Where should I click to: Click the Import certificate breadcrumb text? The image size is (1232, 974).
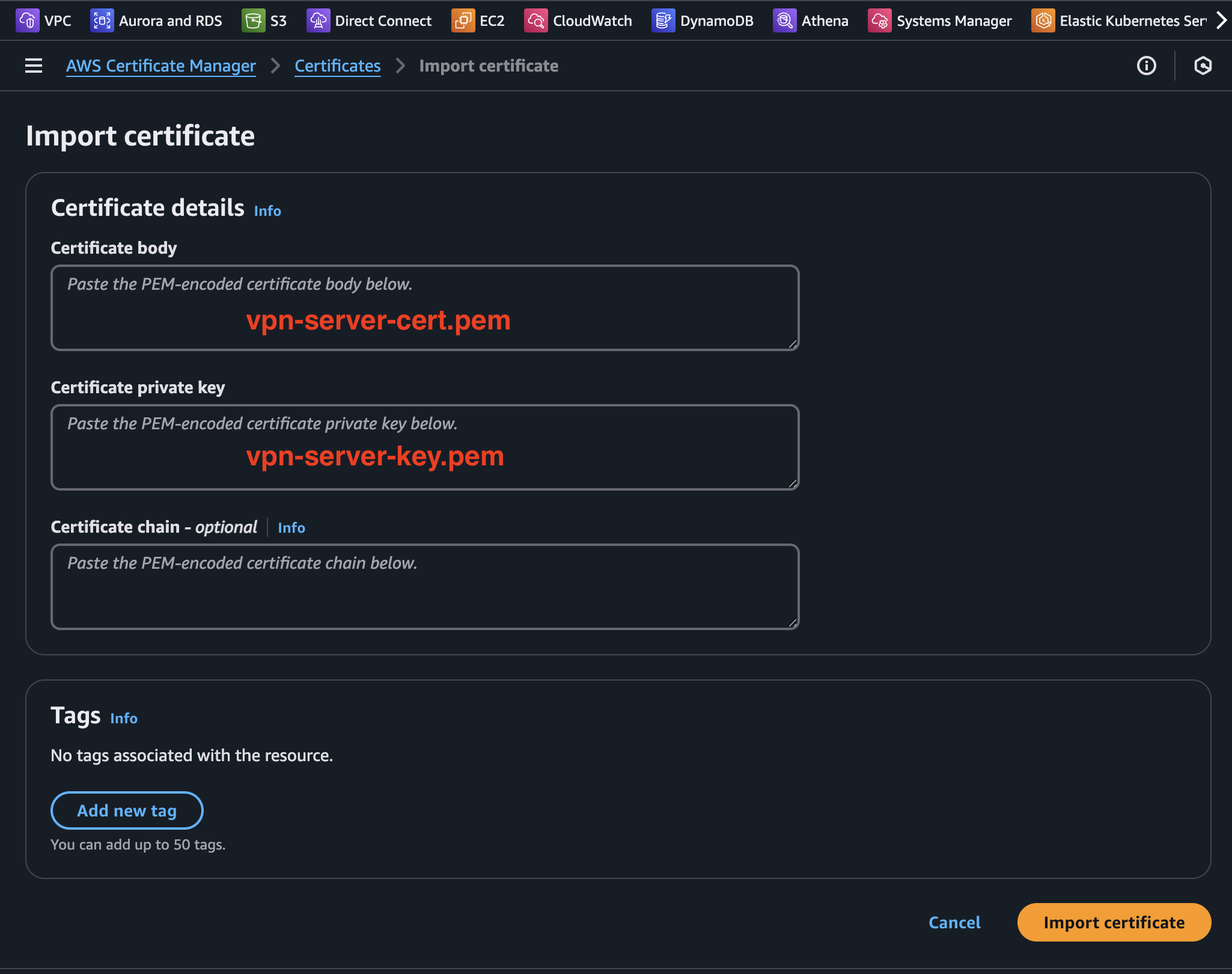coord(489,66)
